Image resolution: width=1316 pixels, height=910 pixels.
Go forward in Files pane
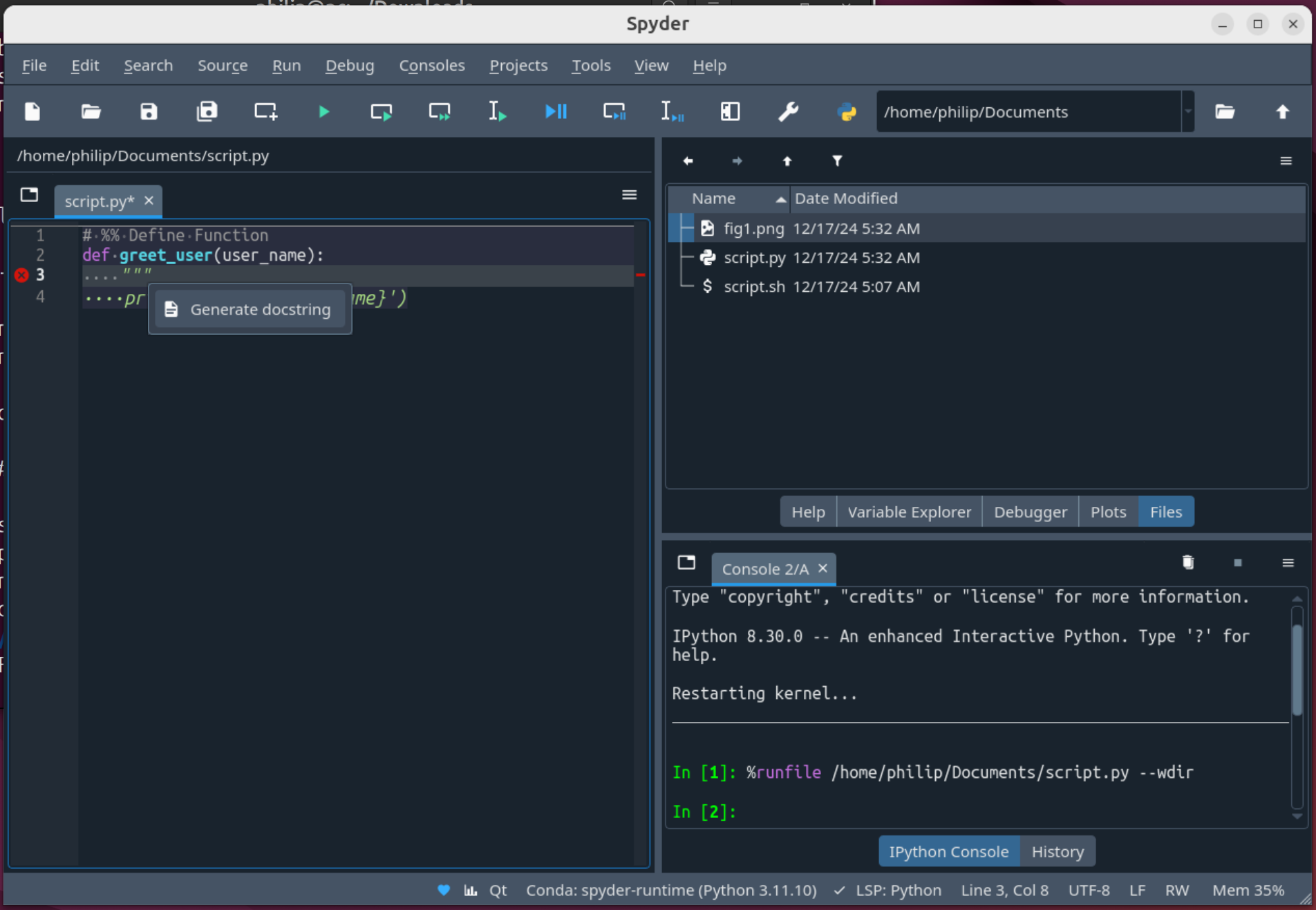pos(737,161)
